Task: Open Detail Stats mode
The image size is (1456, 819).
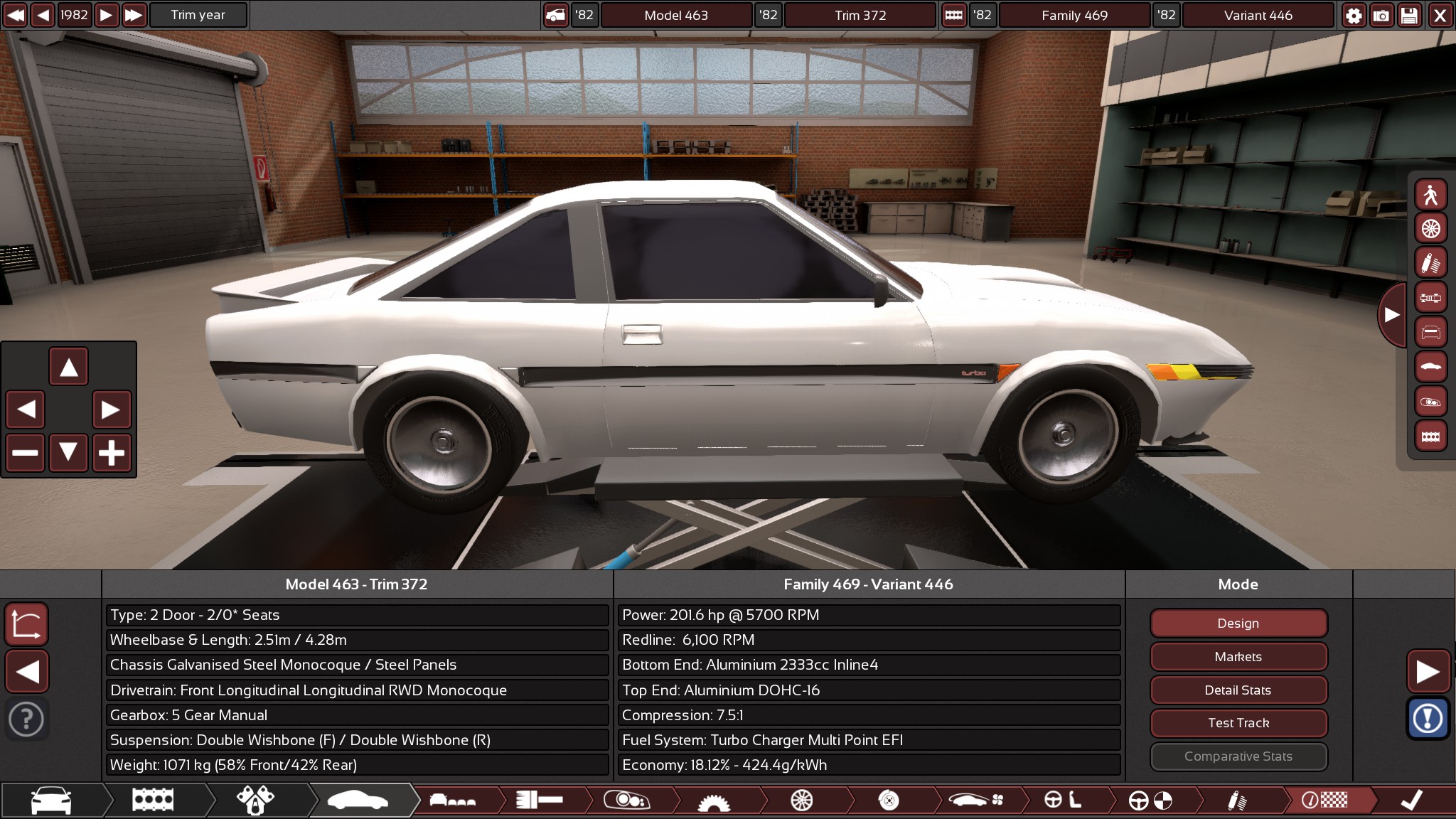Action: (1238, 690)
